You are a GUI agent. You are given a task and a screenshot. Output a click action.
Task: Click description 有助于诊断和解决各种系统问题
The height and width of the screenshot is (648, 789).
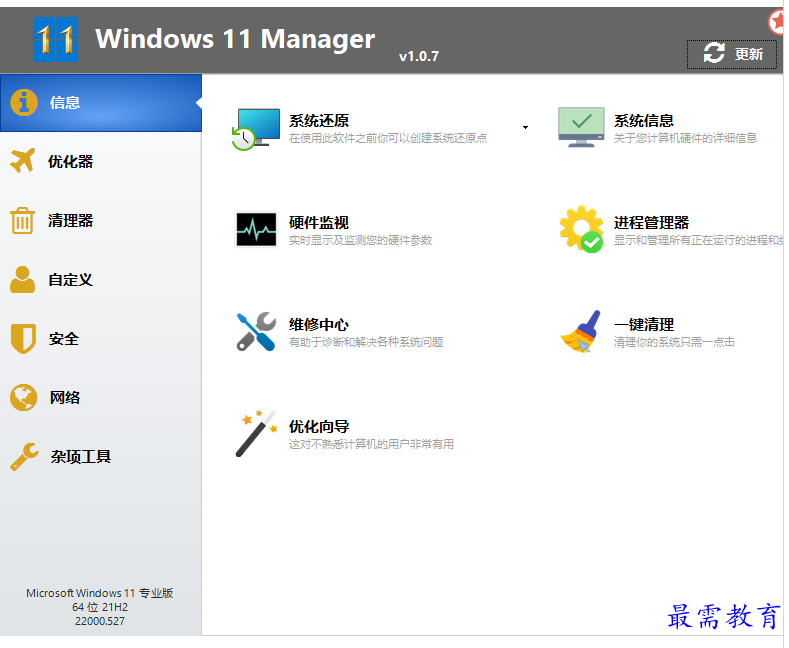click(366, 342)
